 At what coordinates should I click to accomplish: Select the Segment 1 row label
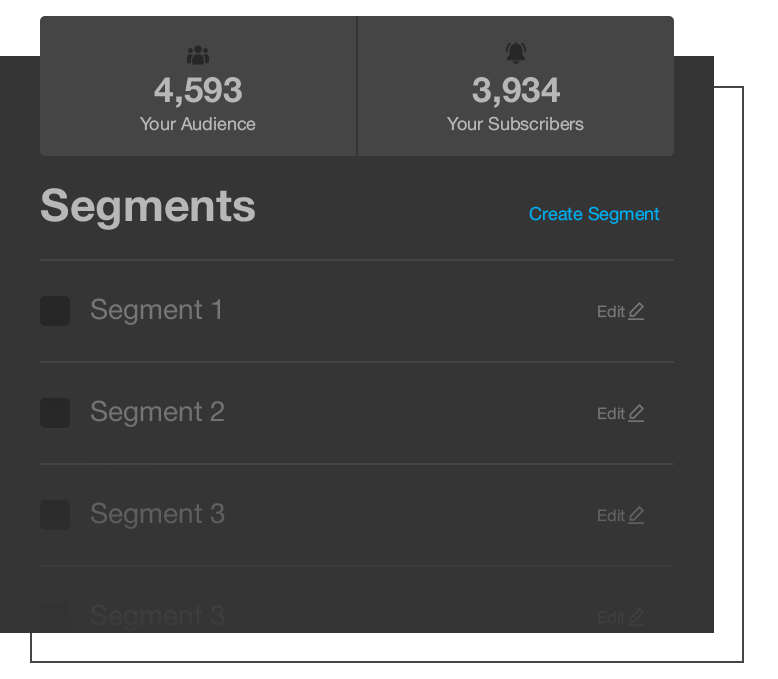pyautogui.click(x=156, y=310)
